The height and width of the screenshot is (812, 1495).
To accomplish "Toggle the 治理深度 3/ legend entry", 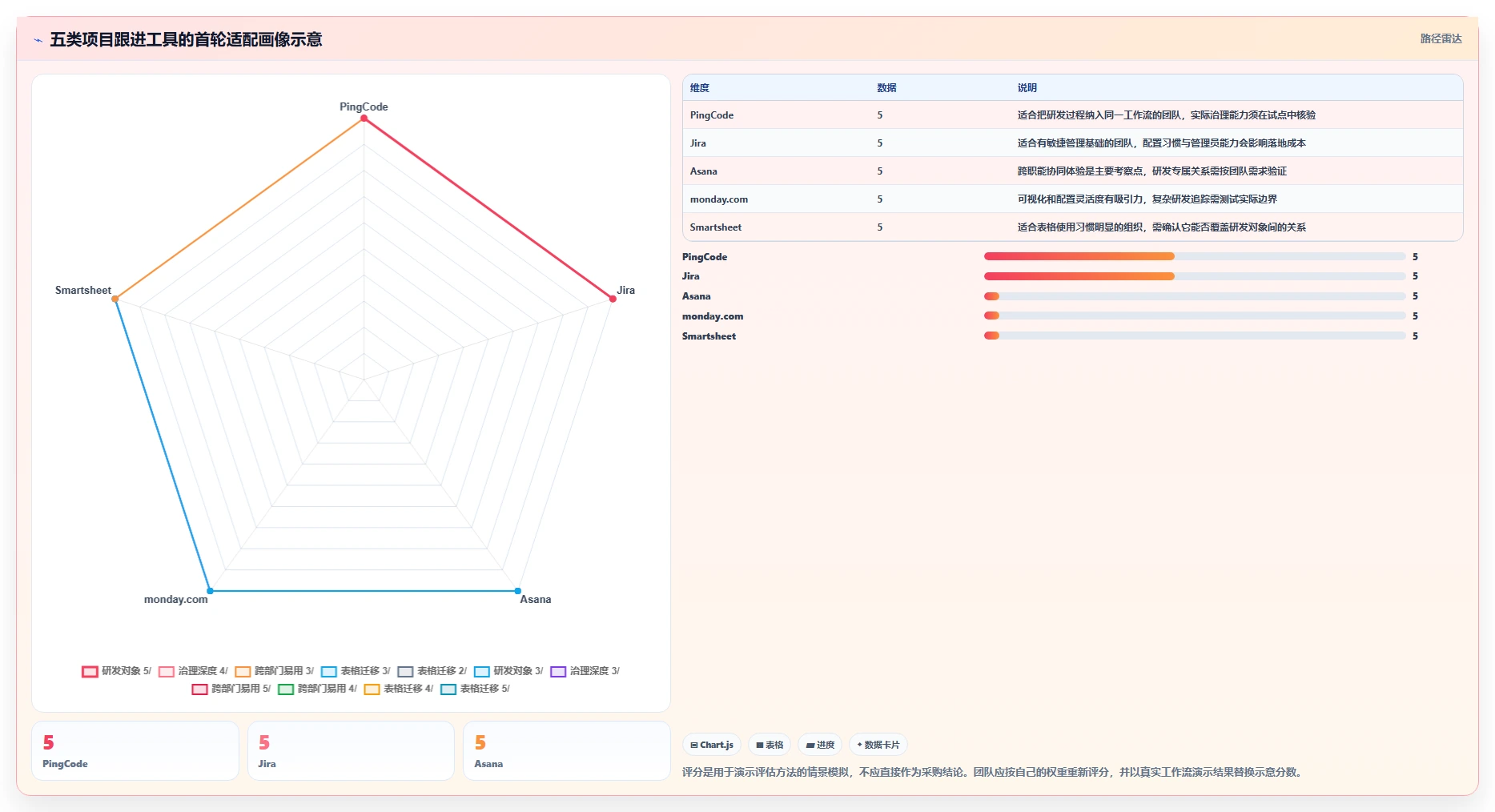I will tap(585, 671).
